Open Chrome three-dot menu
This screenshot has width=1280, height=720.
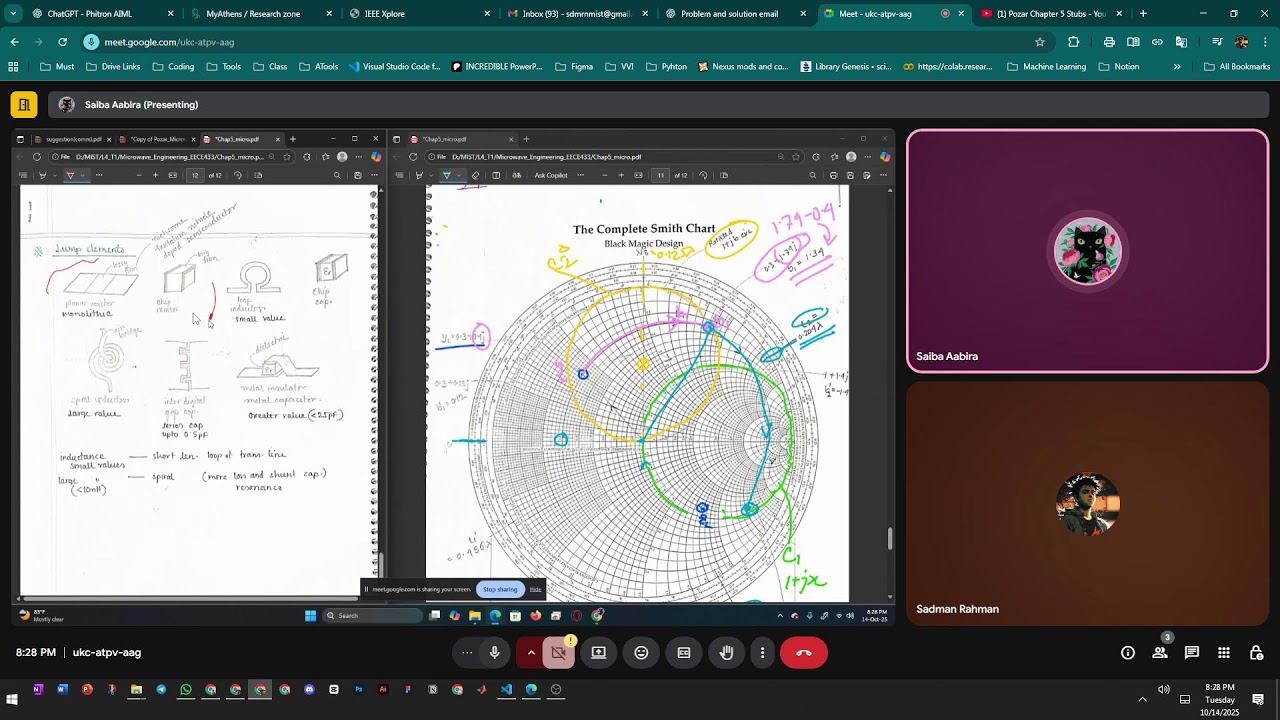pos(1265,42)
